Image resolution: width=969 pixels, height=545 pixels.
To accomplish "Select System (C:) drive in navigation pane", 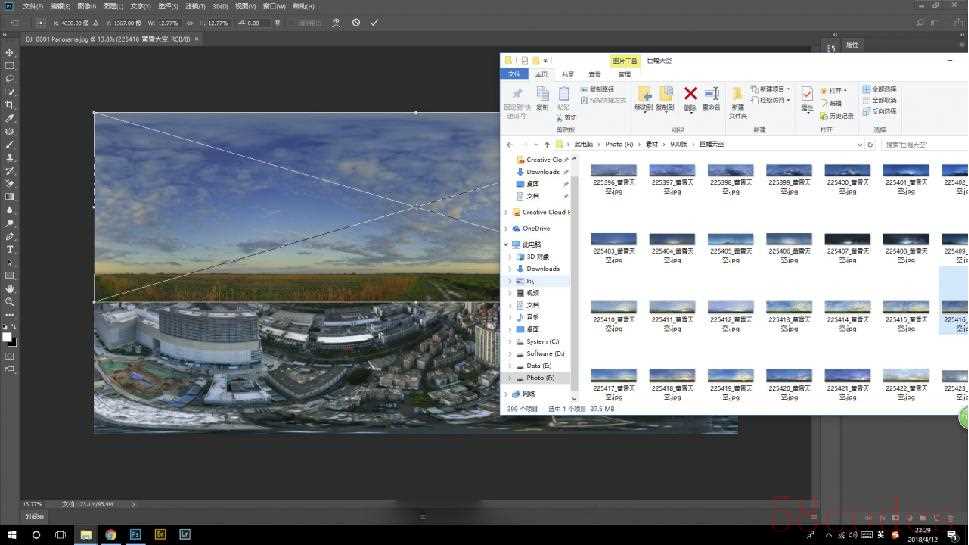I will 538,342.
